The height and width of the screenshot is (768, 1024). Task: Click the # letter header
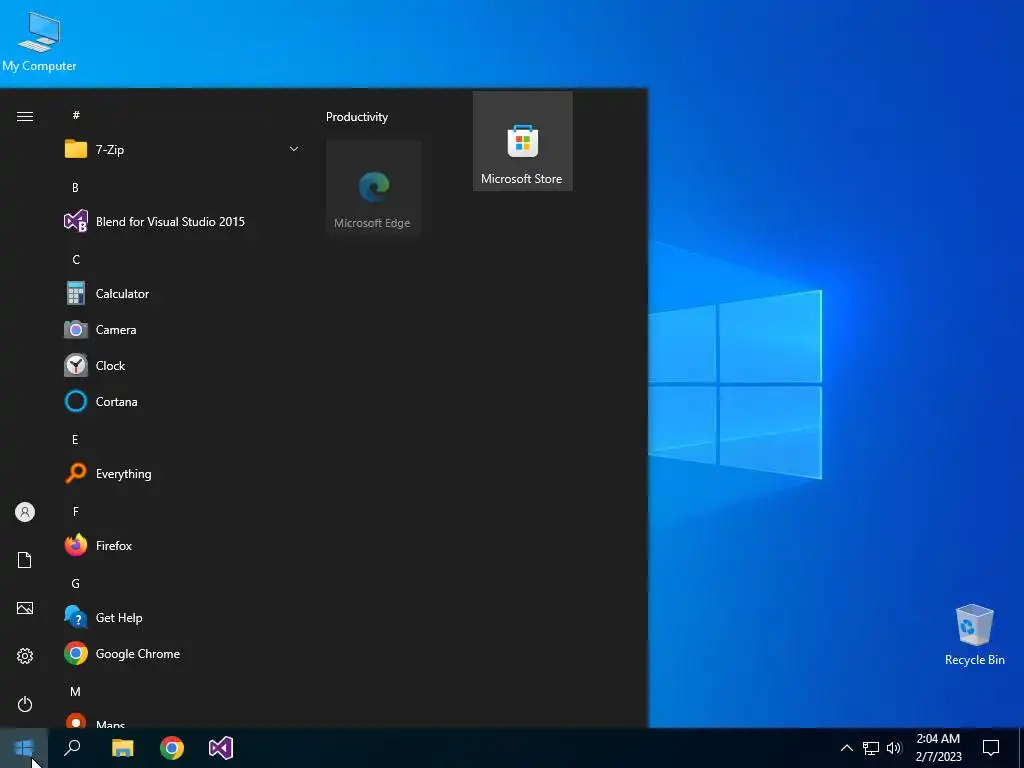(76, 115)
